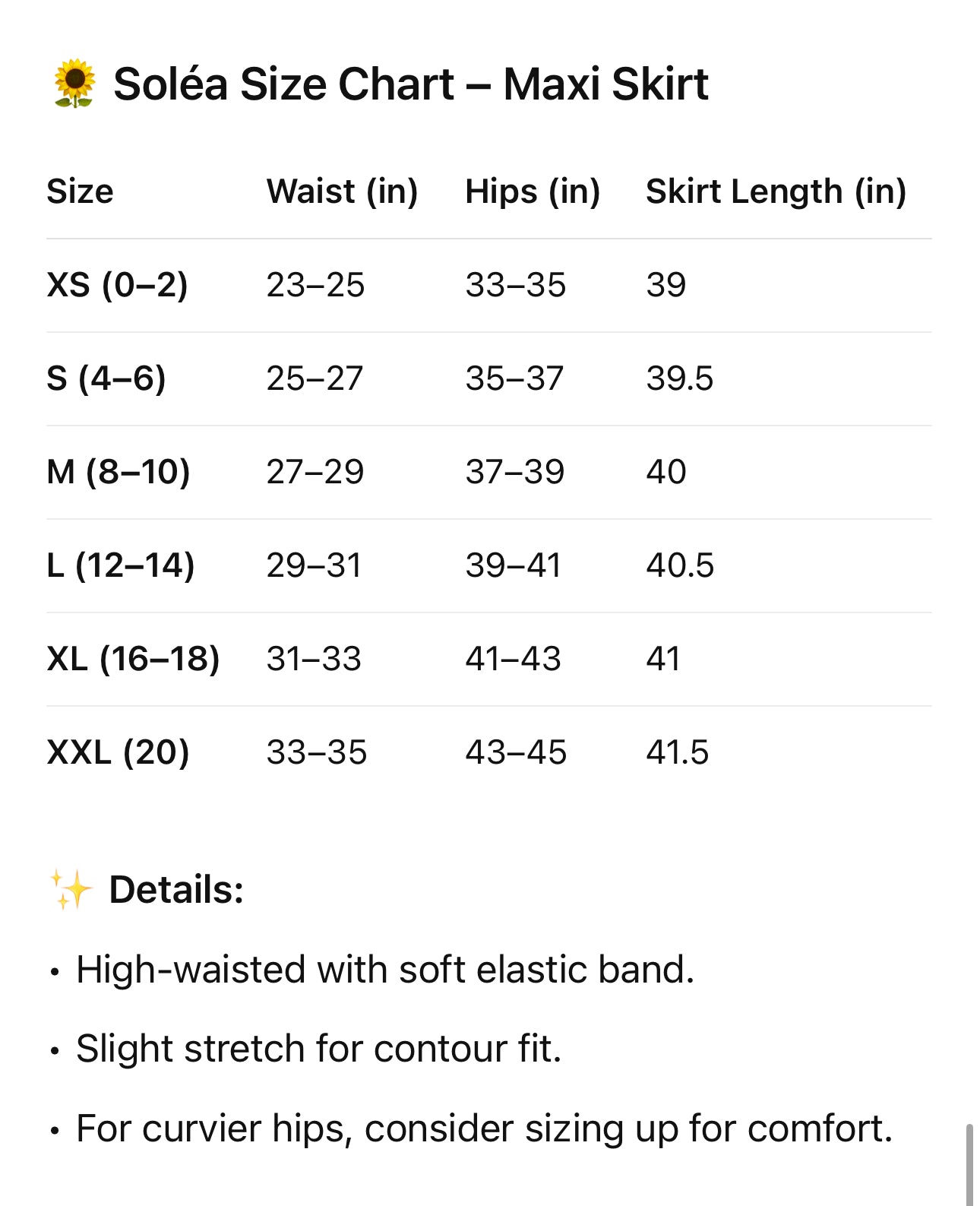Click the sparkles icon beside Details
980x1206 pixels.
(71, 890)
